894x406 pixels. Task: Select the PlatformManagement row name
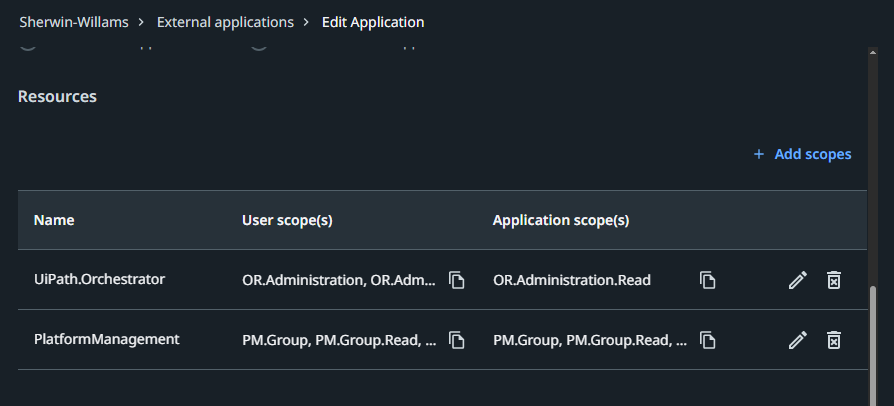coord(106,339)
